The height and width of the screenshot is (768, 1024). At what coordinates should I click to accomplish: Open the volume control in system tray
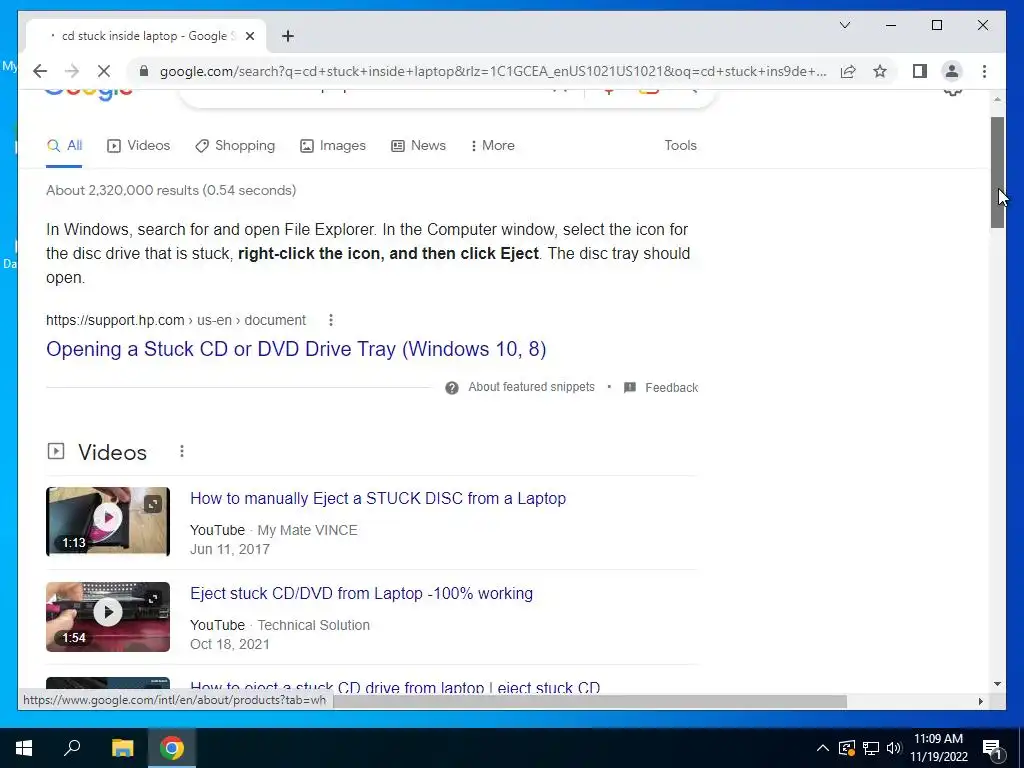894,748
